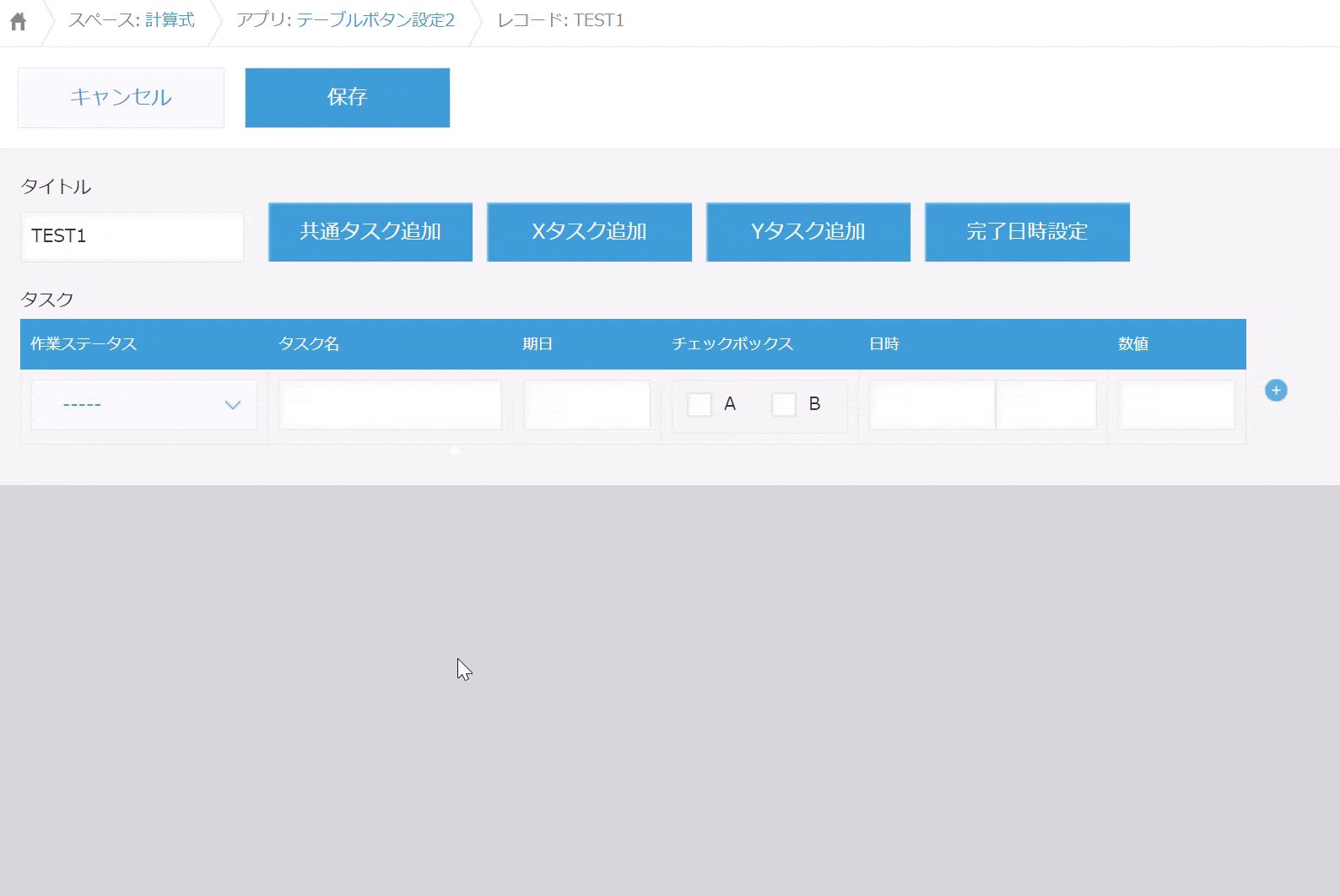1340x896 pixels.
Task: Click the タスク table label
Action: pyautogui.click(x=47, y=300)
